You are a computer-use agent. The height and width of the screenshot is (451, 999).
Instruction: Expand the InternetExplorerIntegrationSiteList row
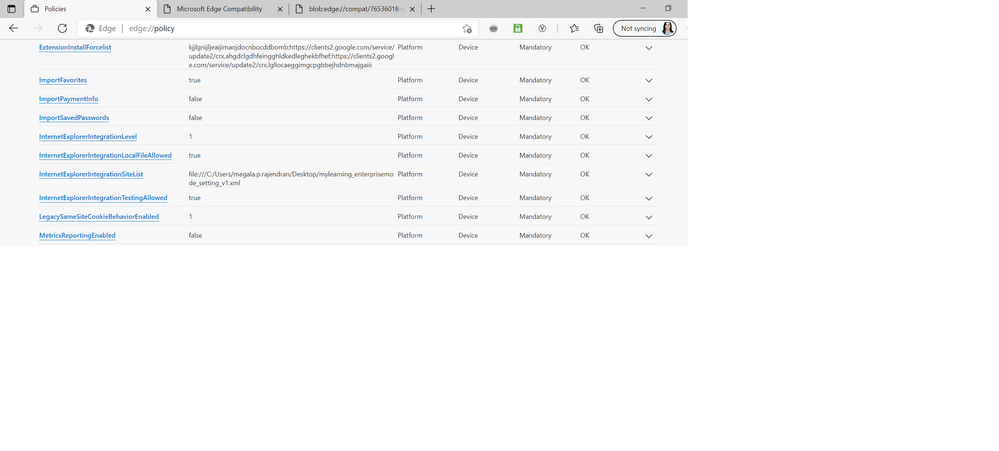[649, 175]
